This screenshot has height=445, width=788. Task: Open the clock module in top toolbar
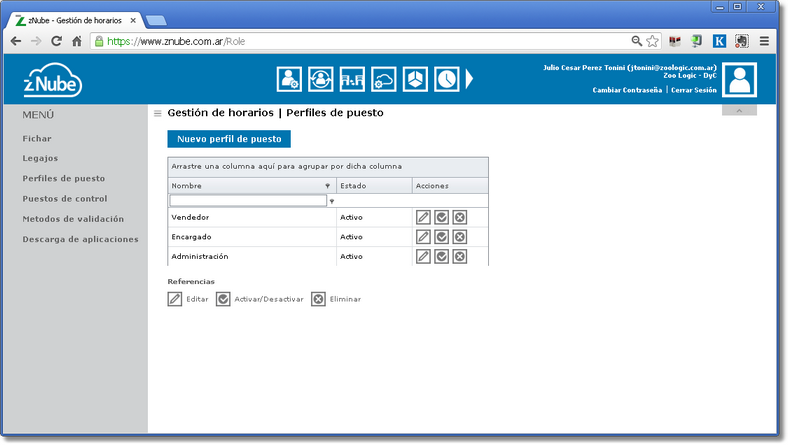tap(447, 79)
